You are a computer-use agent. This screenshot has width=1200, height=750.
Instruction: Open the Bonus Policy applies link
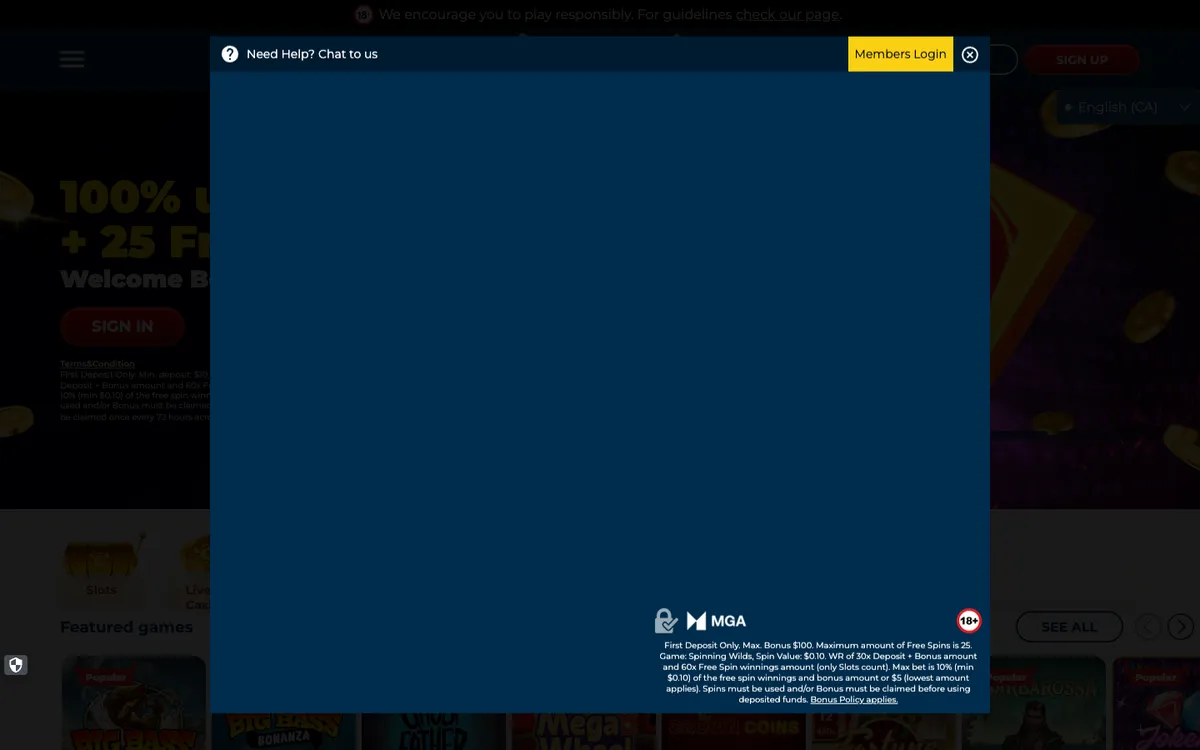tap(854, 700)
